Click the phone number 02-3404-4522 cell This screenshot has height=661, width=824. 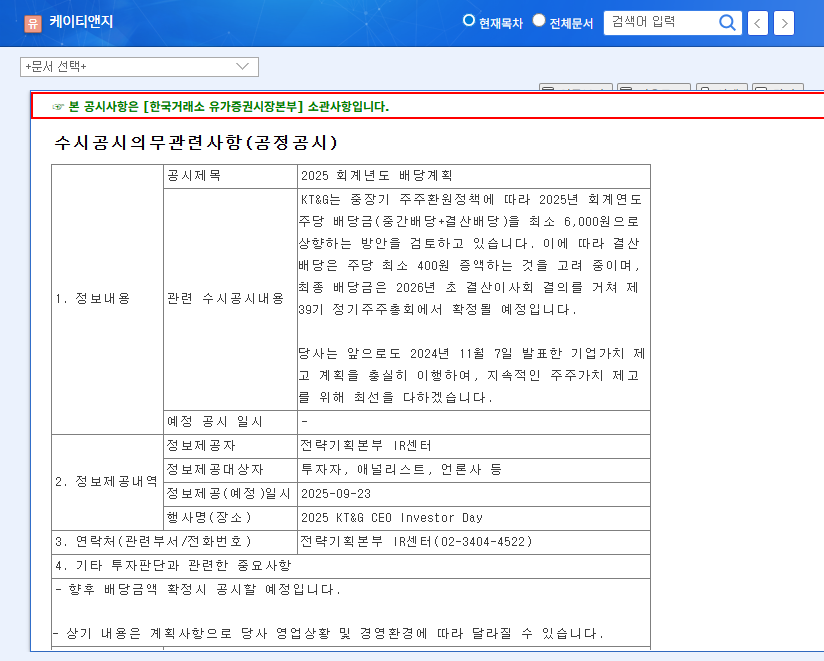click(473, 542)
